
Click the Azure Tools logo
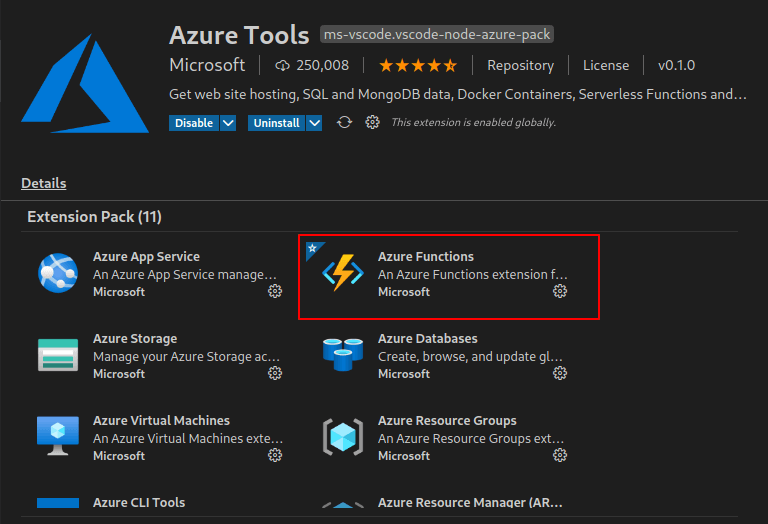[x=85, y=83]
